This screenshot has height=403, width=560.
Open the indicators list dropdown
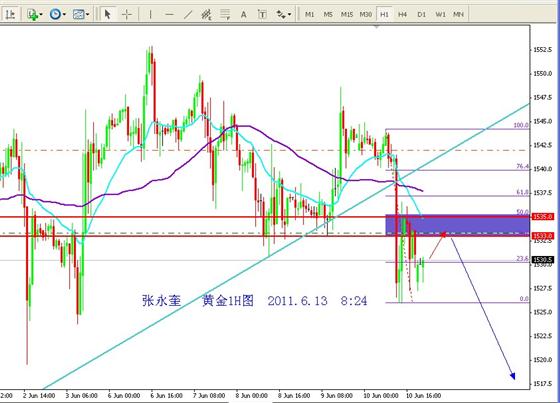35,14
